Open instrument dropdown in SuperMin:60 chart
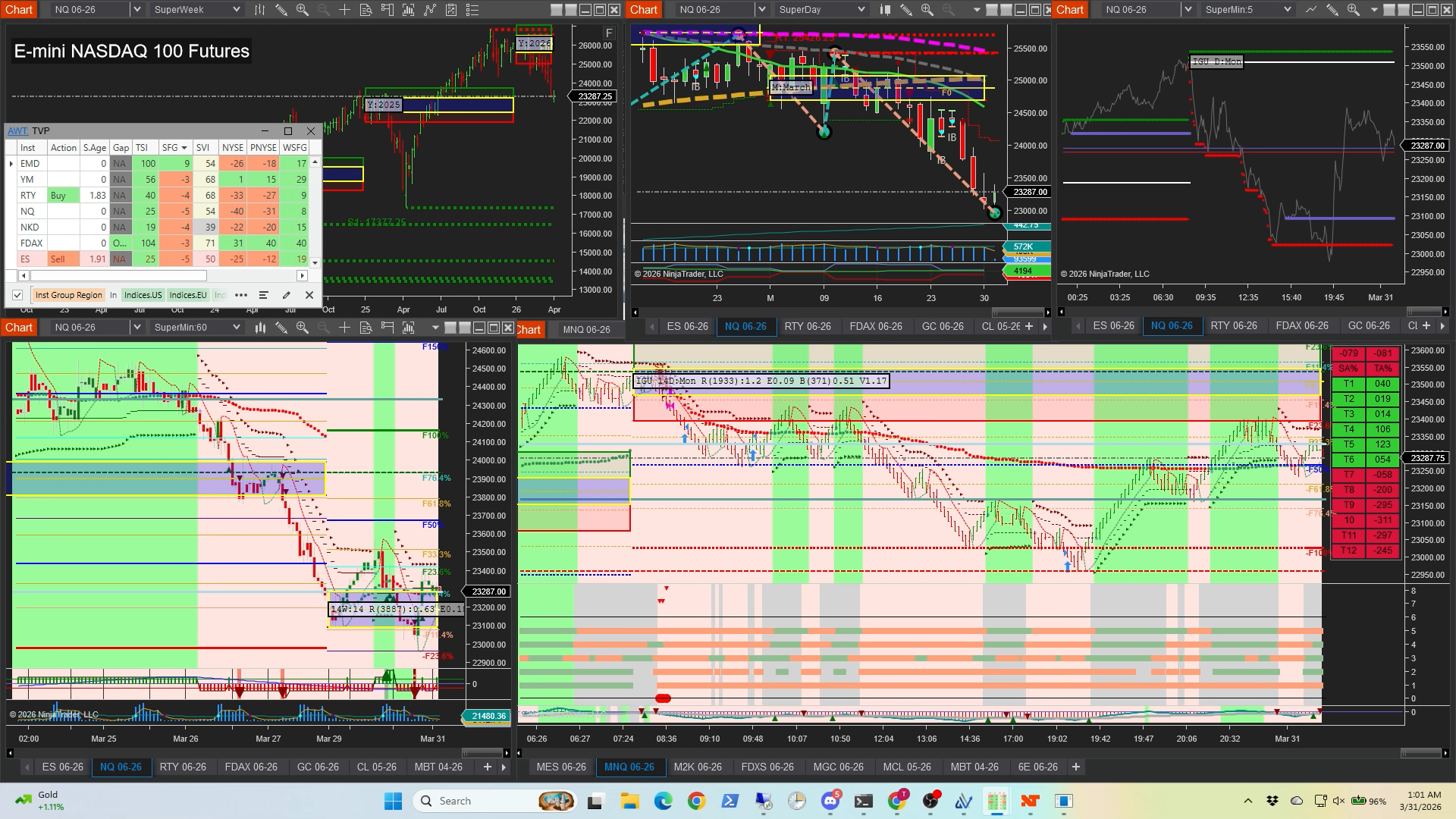 [136, 328]
